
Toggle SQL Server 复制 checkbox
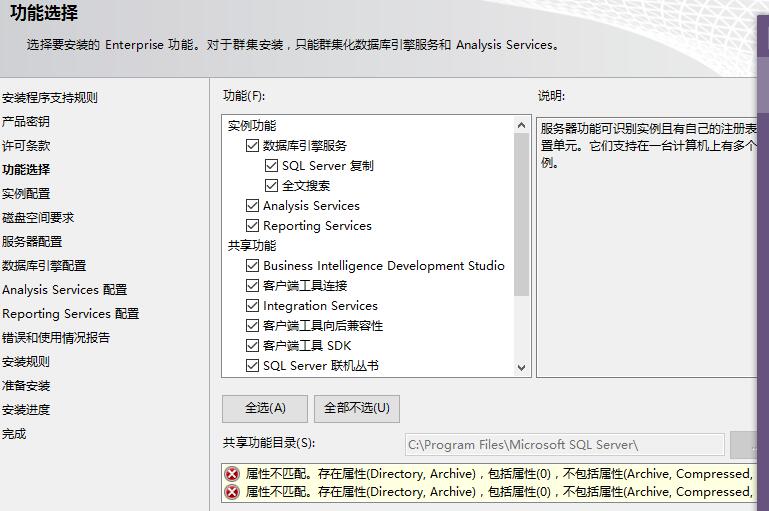click(271, 166)
